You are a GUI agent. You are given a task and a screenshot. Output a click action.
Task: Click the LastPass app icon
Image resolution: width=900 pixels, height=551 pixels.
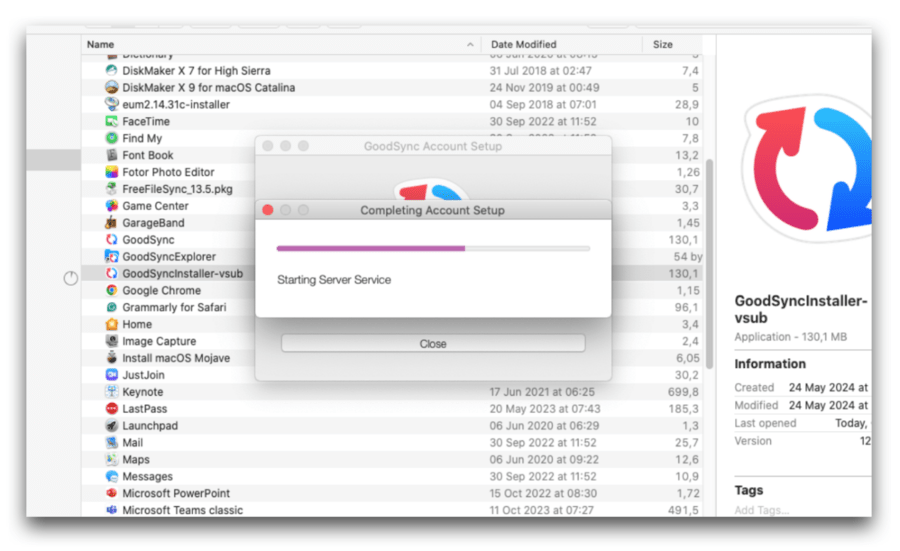point(111,409)
